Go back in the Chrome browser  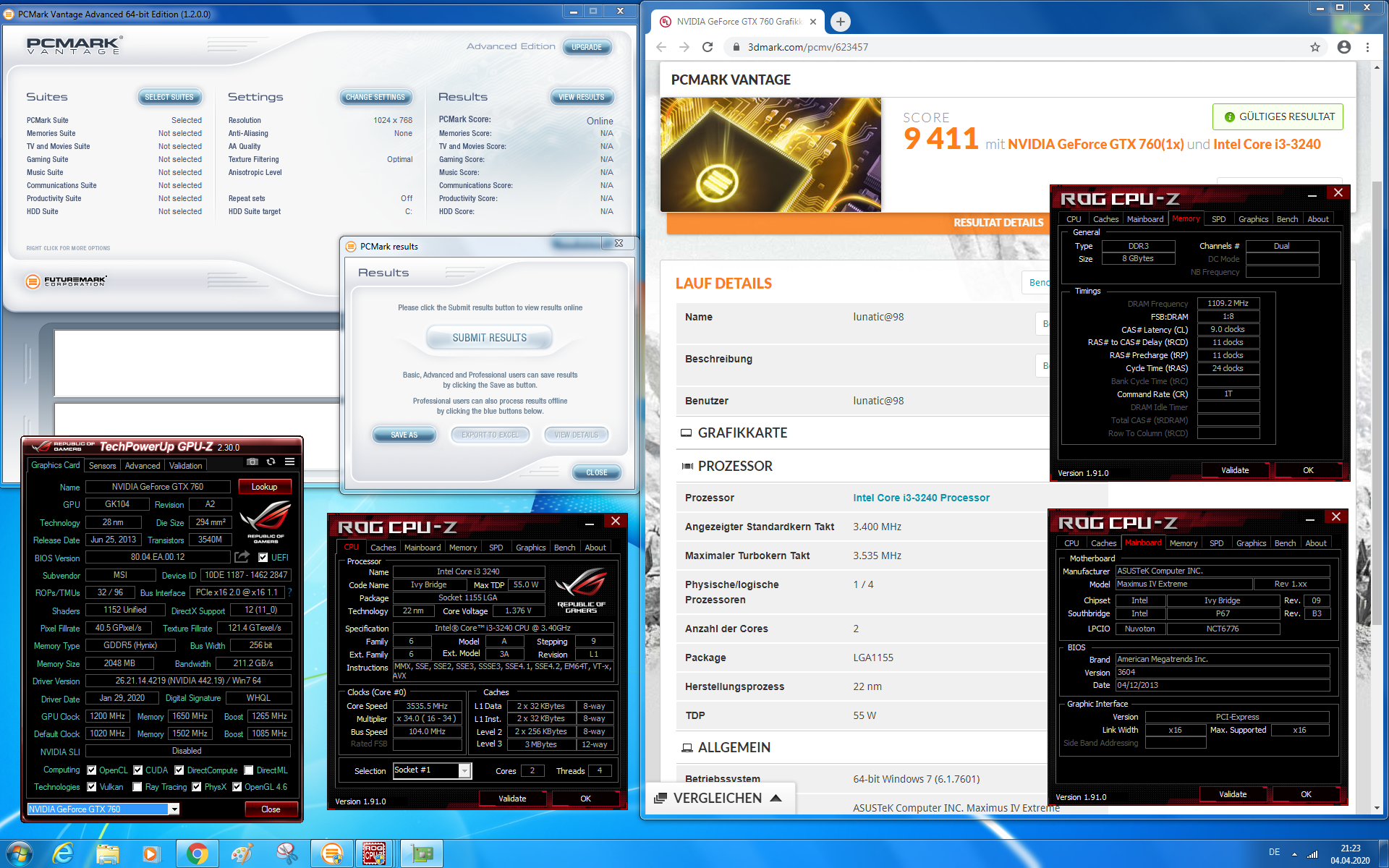pyautogui.click(x=661, y=47)
